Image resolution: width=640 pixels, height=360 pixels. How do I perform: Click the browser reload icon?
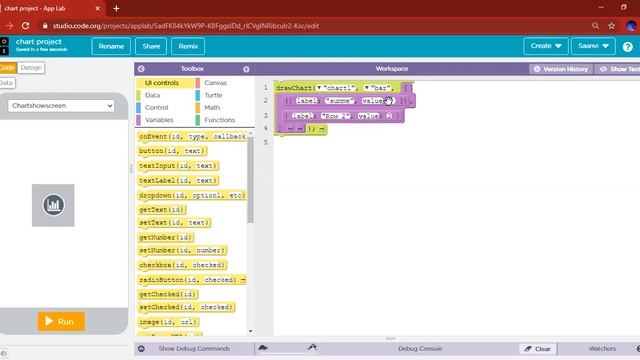tap(25, 26)
